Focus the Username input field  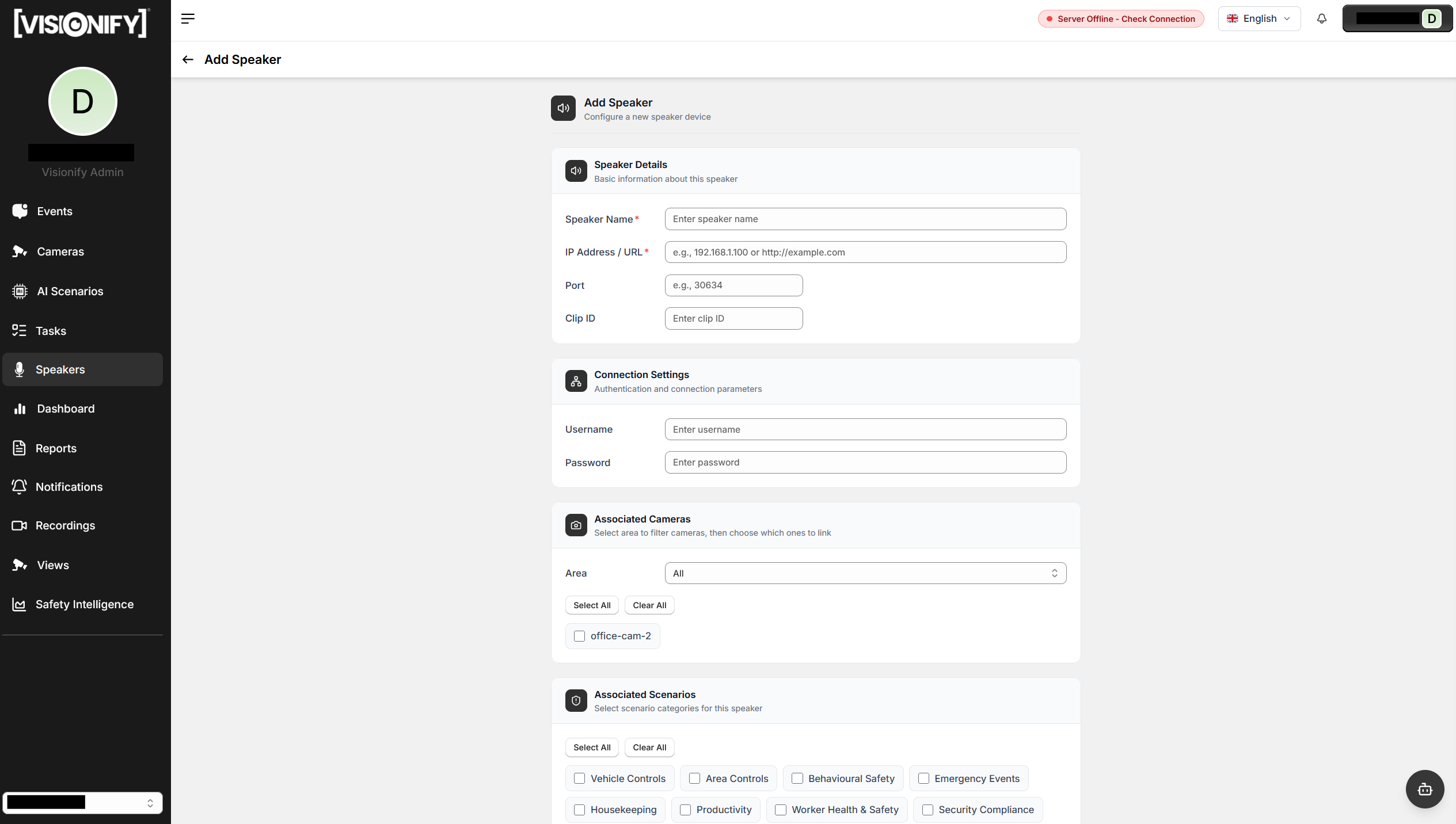click(865, 429)
